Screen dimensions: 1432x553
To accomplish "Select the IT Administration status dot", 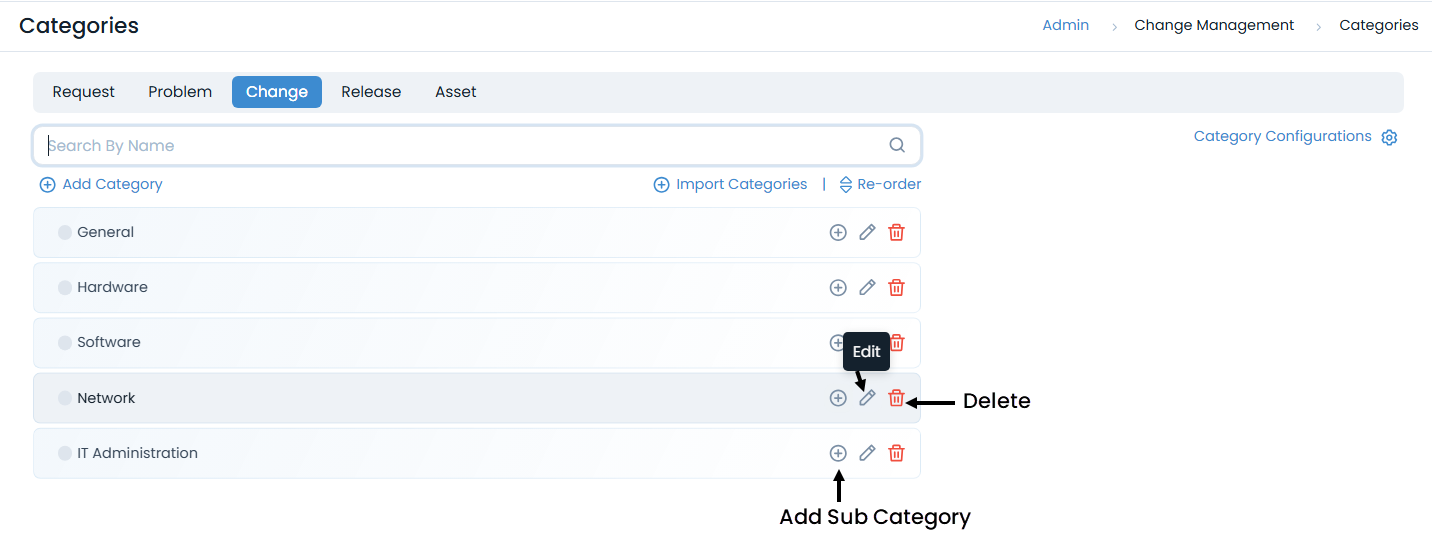I will point(65,453).
